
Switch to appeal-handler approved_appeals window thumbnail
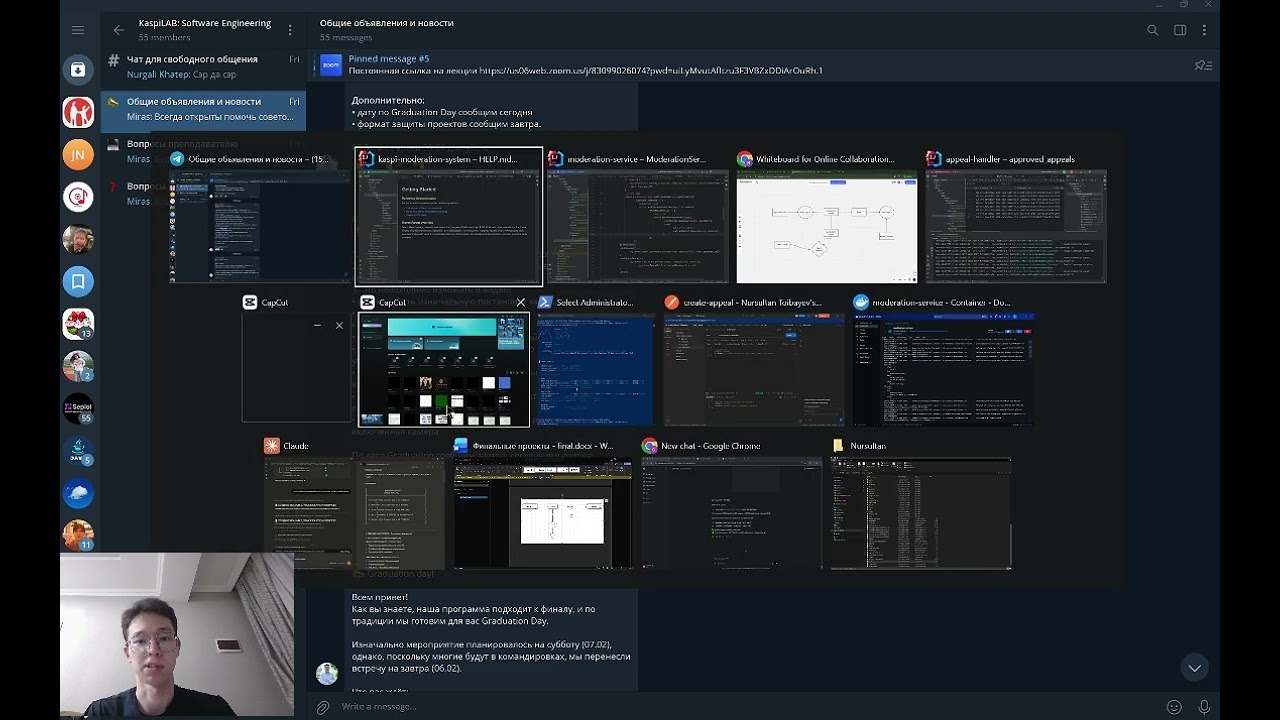(1016, 217)
